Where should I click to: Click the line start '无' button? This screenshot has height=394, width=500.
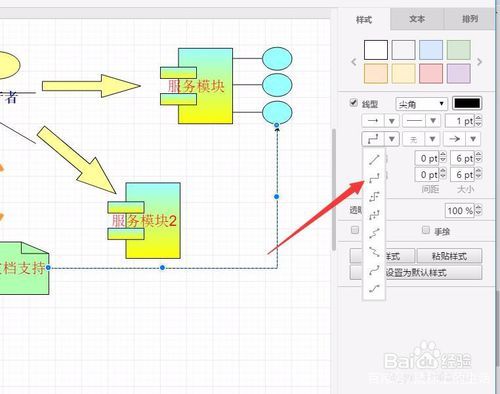click(x=414, y=139)
